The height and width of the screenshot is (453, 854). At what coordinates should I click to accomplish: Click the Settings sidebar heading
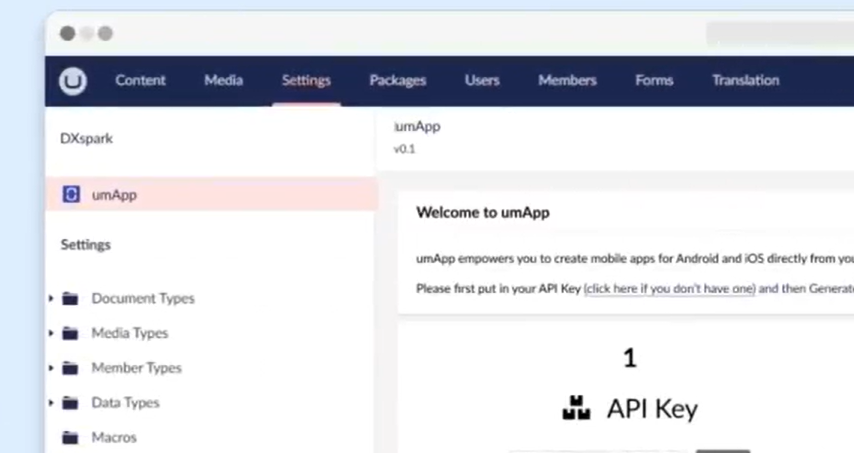point(86,244)
